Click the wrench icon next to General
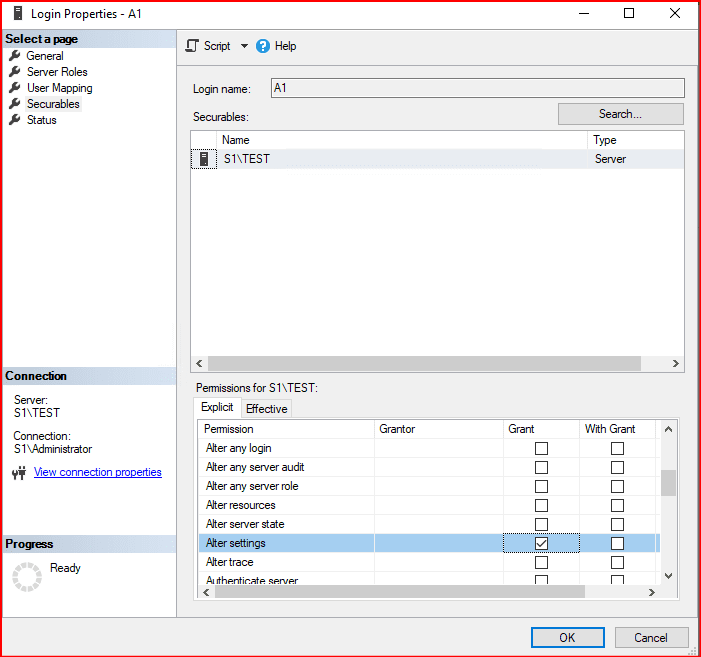The image size is (701, 657). (15, 56)
